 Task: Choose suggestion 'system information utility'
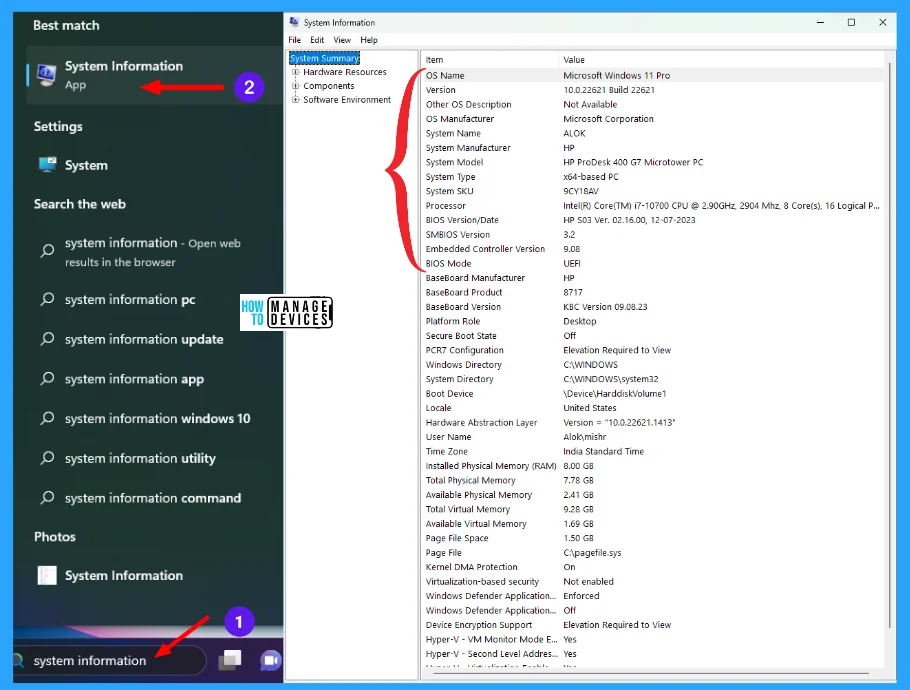tap(140, 458)
